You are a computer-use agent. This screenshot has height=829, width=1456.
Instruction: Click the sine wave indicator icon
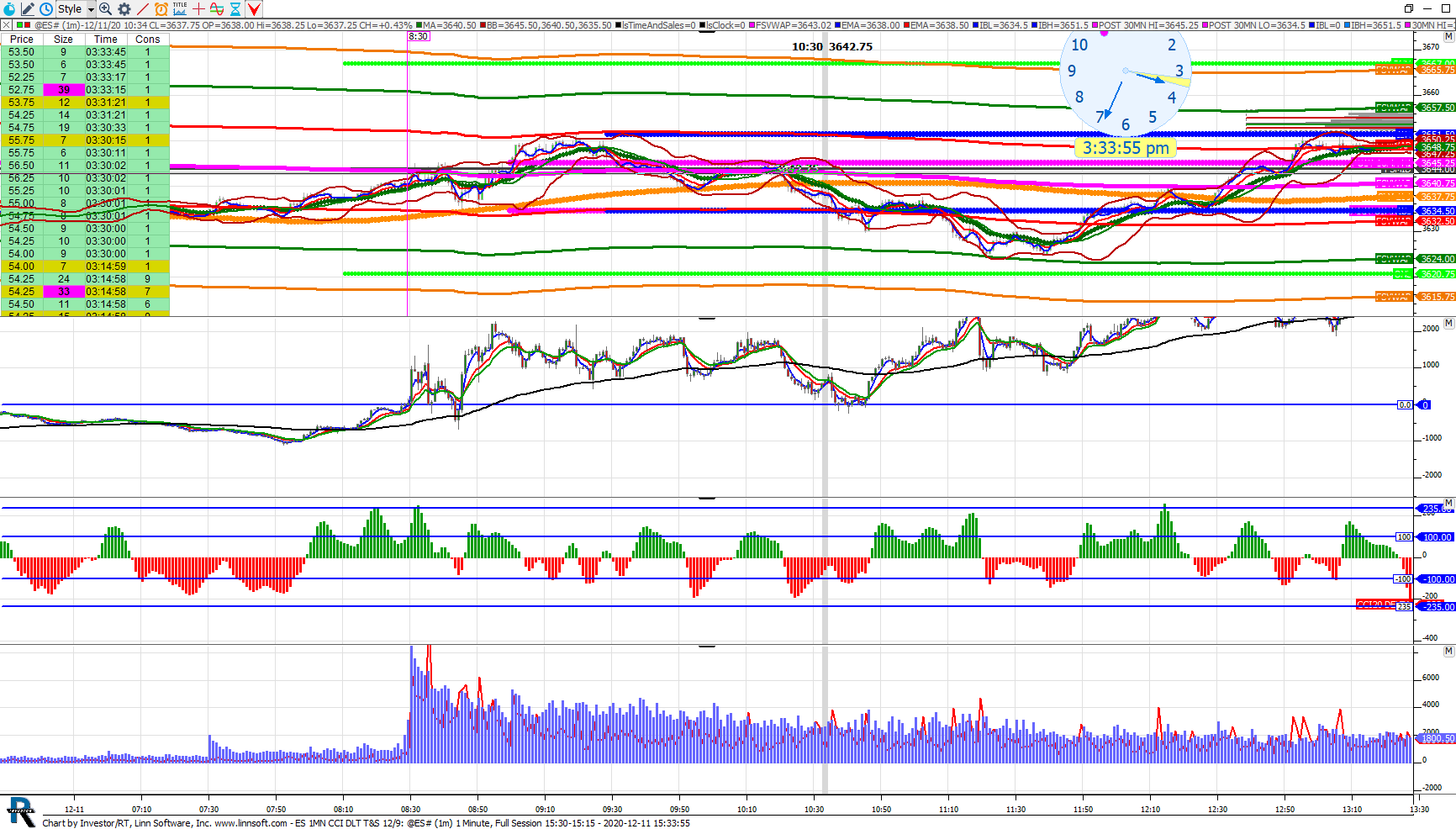click(x=217, y=8)
